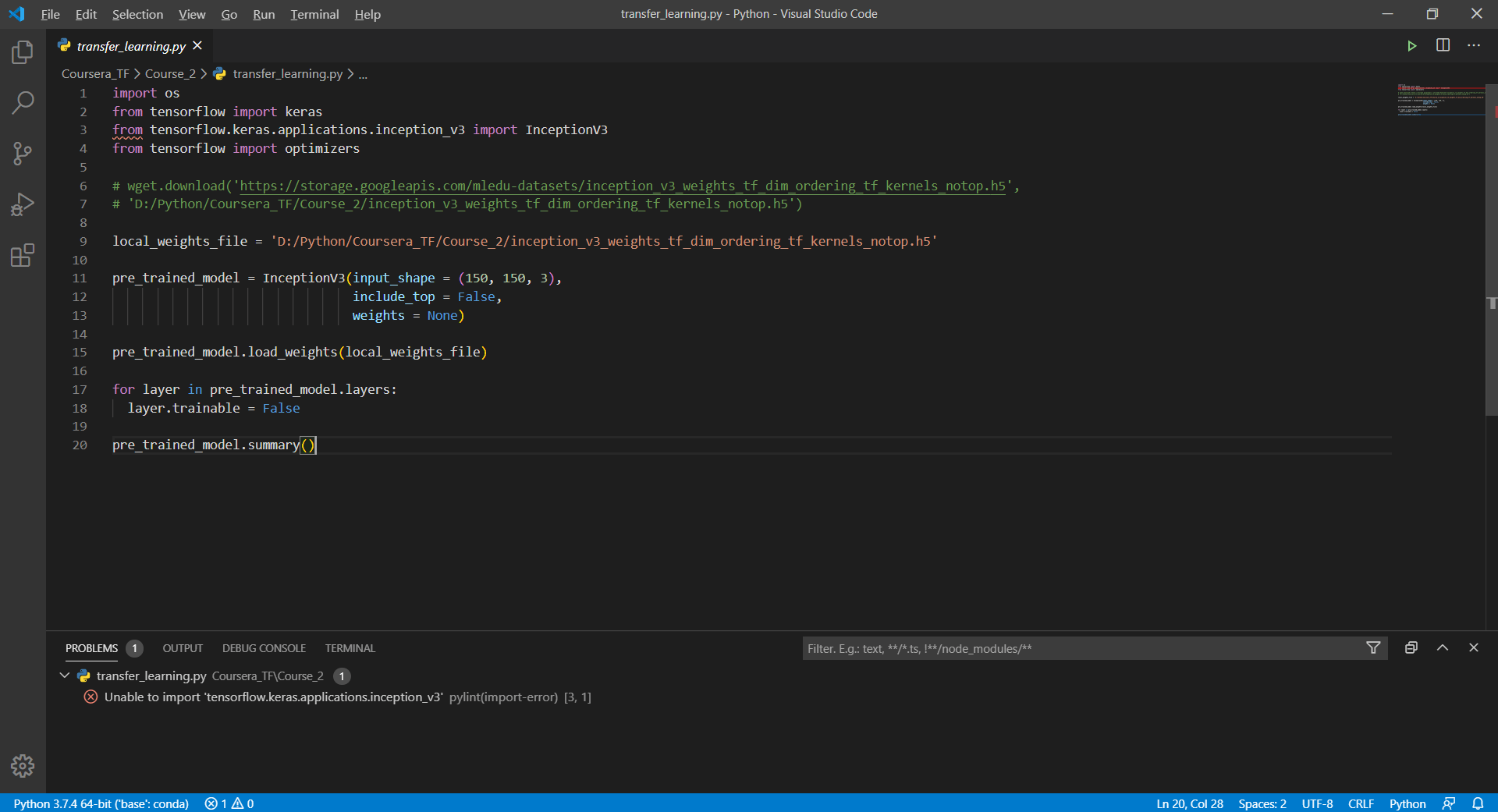Open the Search sidebar
Viewport: 1498px width, 812px height.
(x=22, y=102)
